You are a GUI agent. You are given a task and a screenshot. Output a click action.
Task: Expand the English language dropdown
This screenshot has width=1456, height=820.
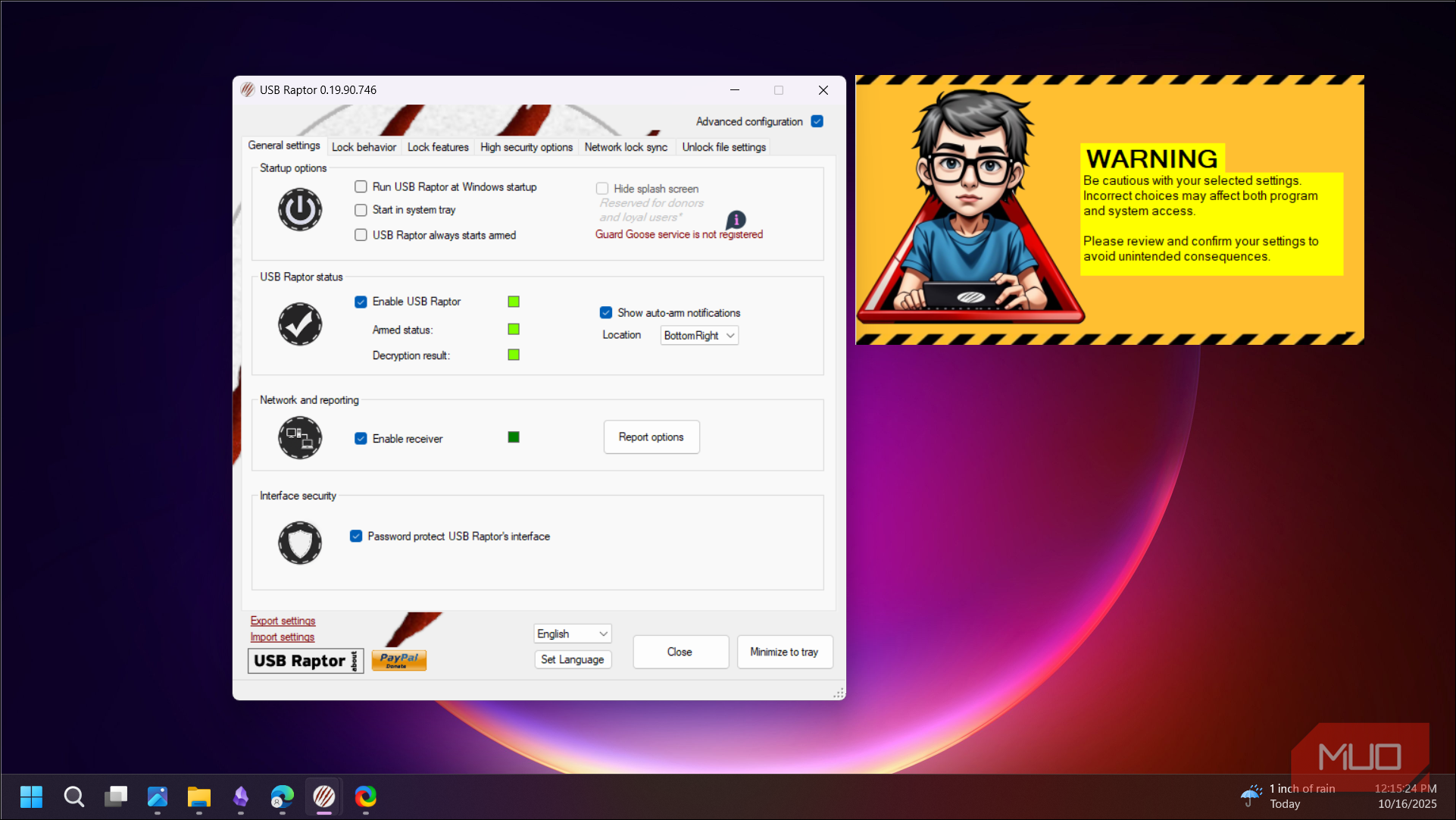572,634
